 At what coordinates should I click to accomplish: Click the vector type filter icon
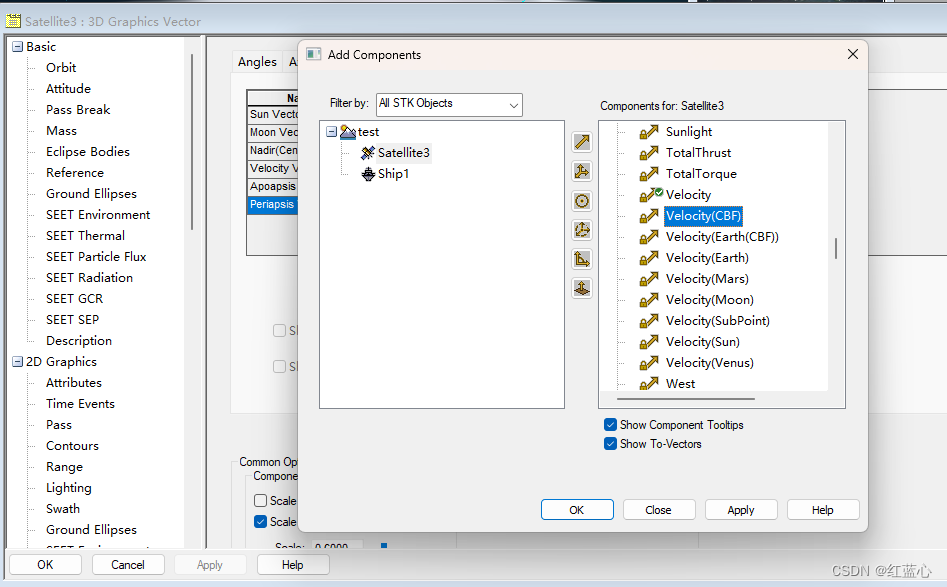pyautogui.click(x=582, y=143)
